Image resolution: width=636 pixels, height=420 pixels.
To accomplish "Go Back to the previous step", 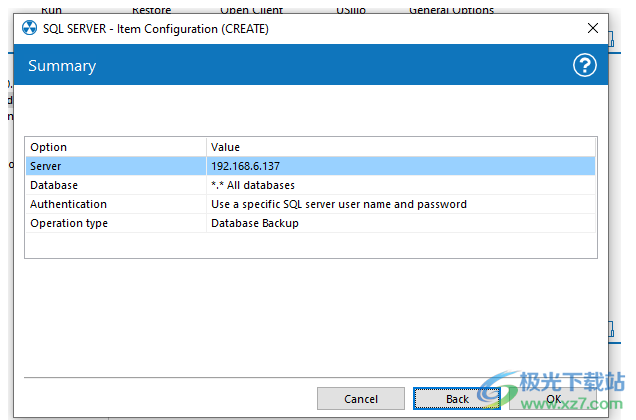I will tap(457, 398).
